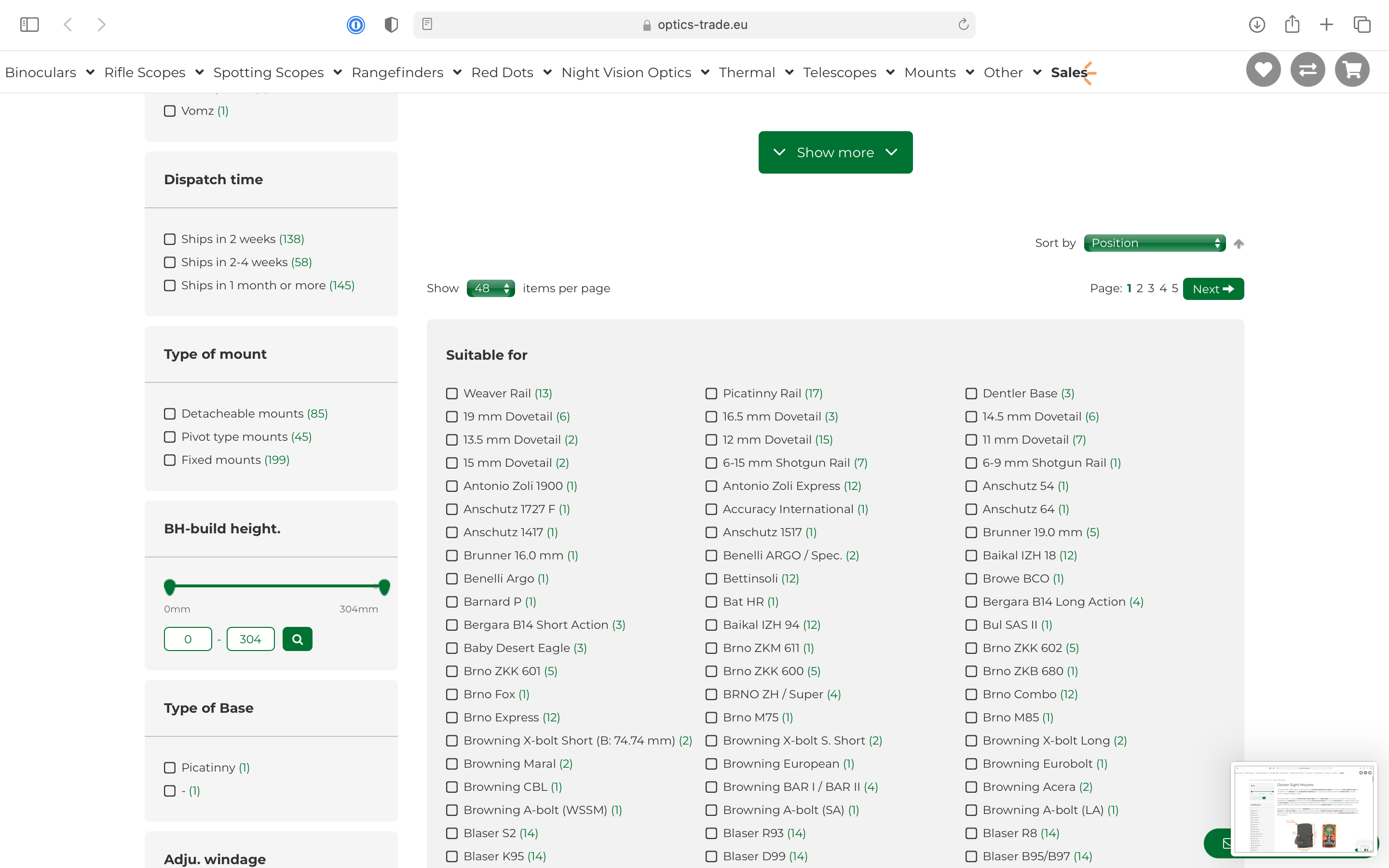Go forward with the browser forward arrow
1389x868 pixels.
(102, 24)
